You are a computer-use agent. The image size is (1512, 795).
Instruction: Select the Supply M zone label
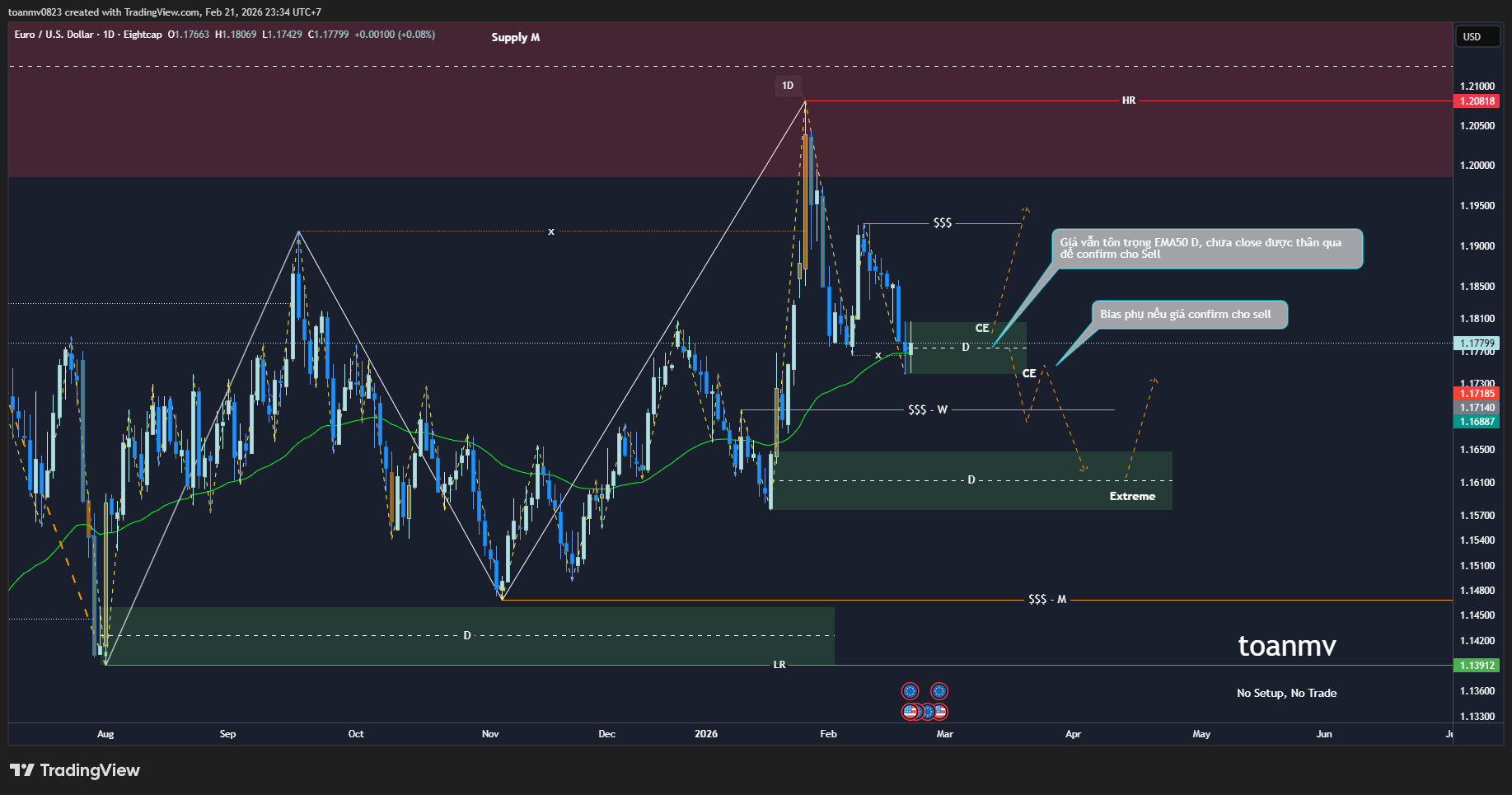click(x=516, y=37)
